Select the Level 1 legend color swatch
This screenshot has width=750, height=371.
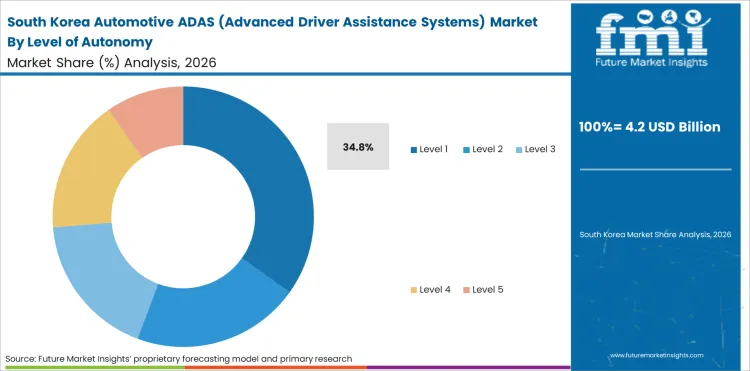(414, 150)
